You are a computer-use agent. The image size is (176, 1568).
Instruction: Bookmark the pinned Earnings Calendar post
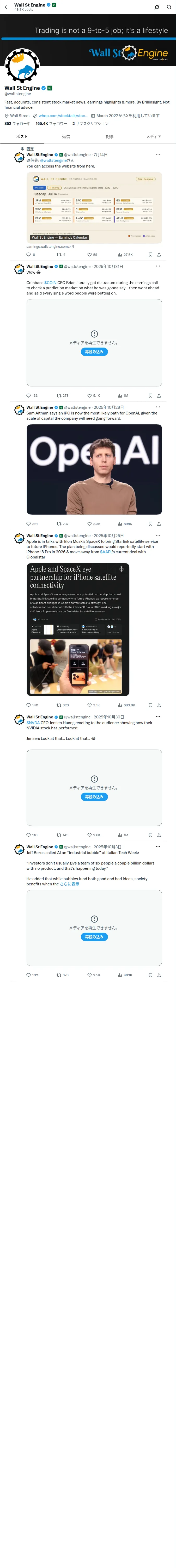pos(150,255)
